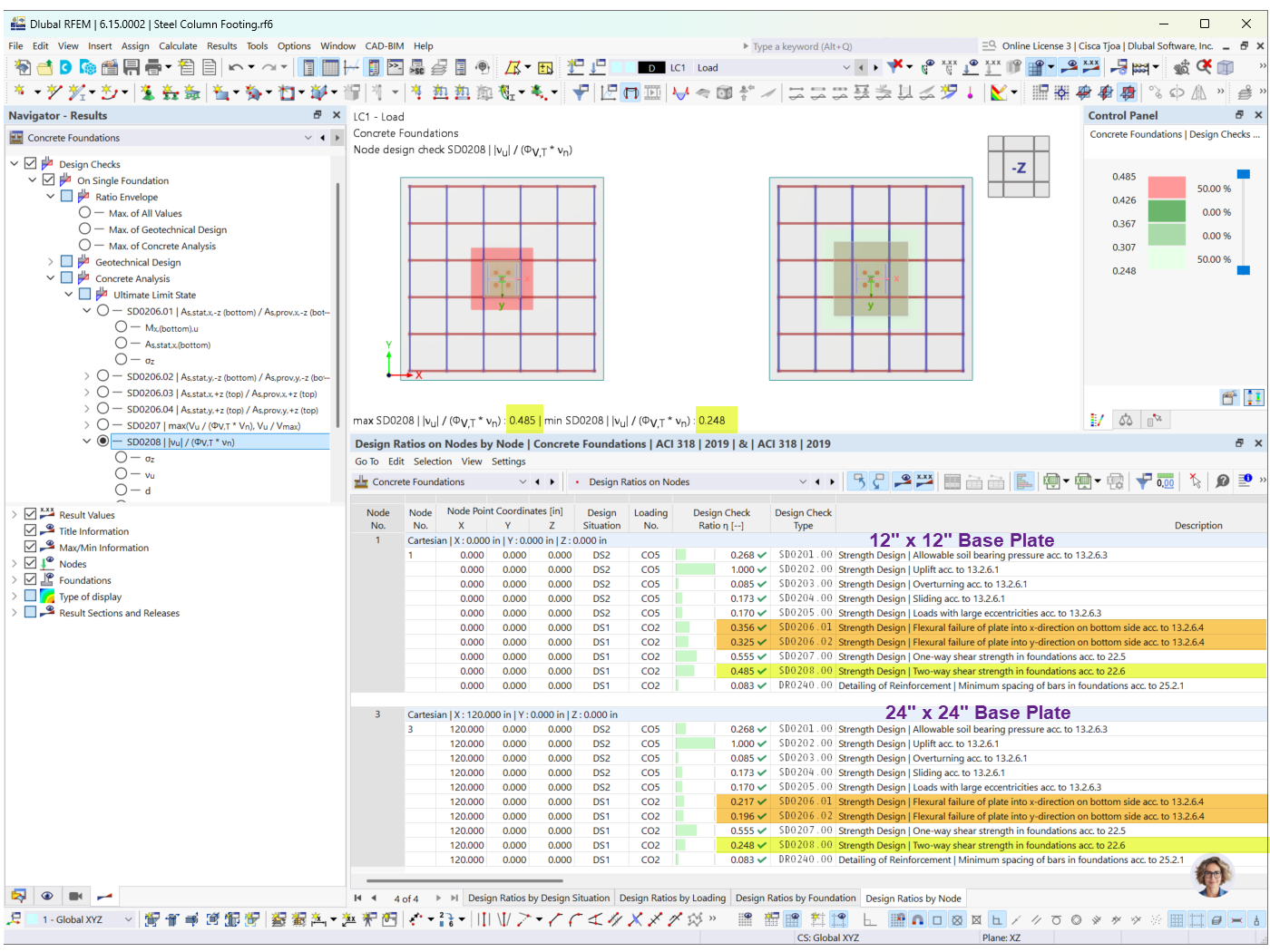Screen dimensions: 1270x952
Task: Click the color spectrum editing icon
Action: [999, 92]
